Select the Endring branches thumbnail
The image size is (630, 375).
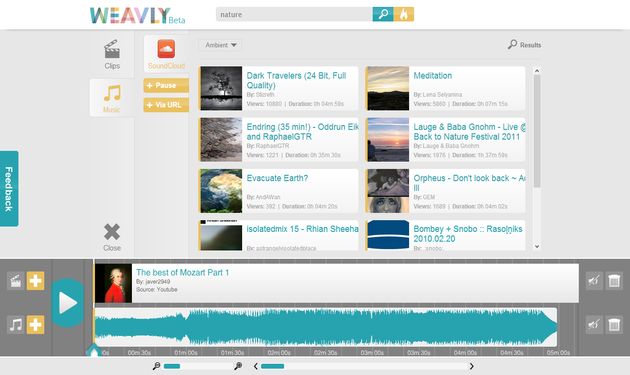pos(221,139)
